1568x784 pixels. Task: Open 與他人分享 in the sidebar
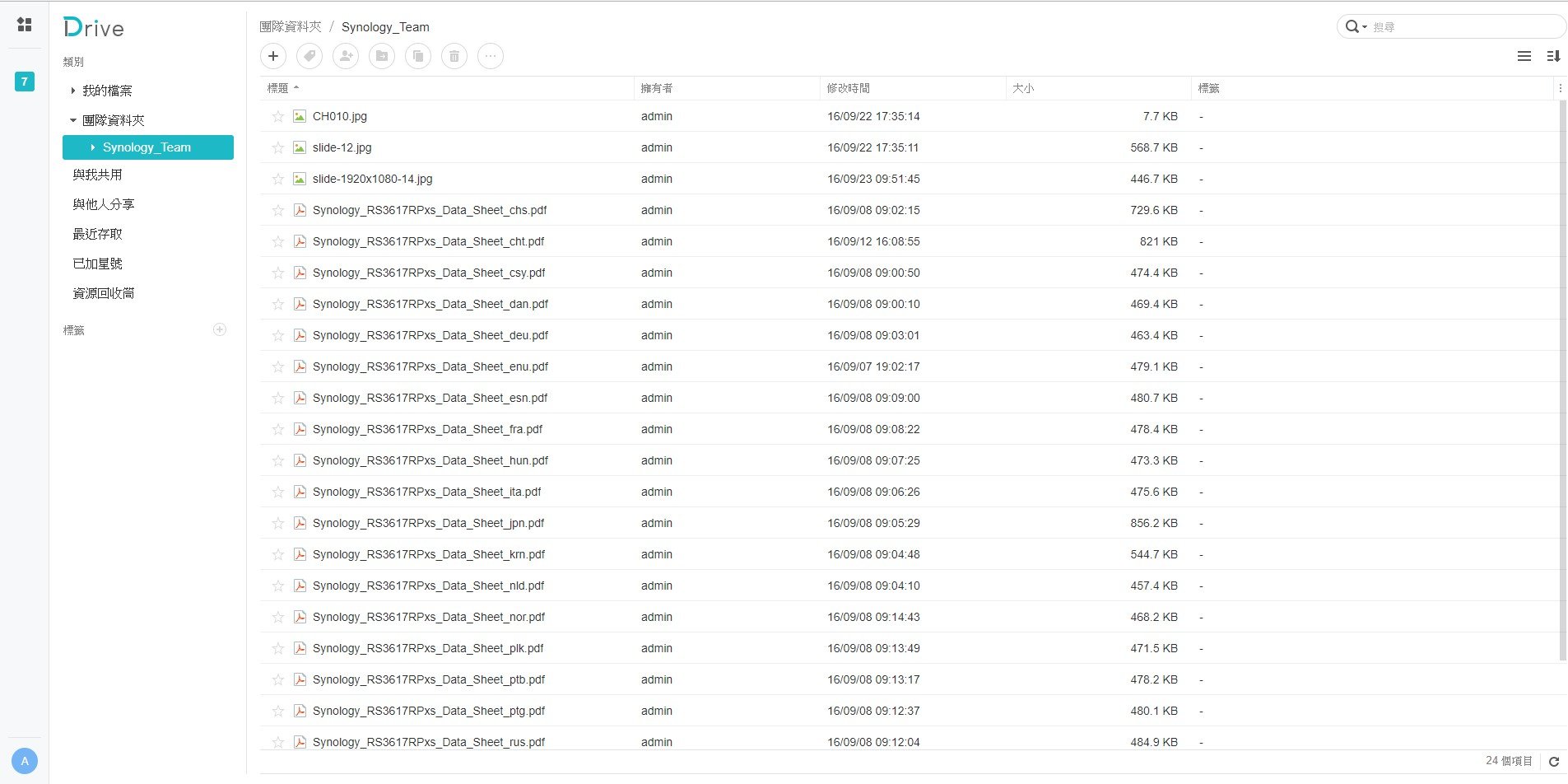tap(104, 204)
